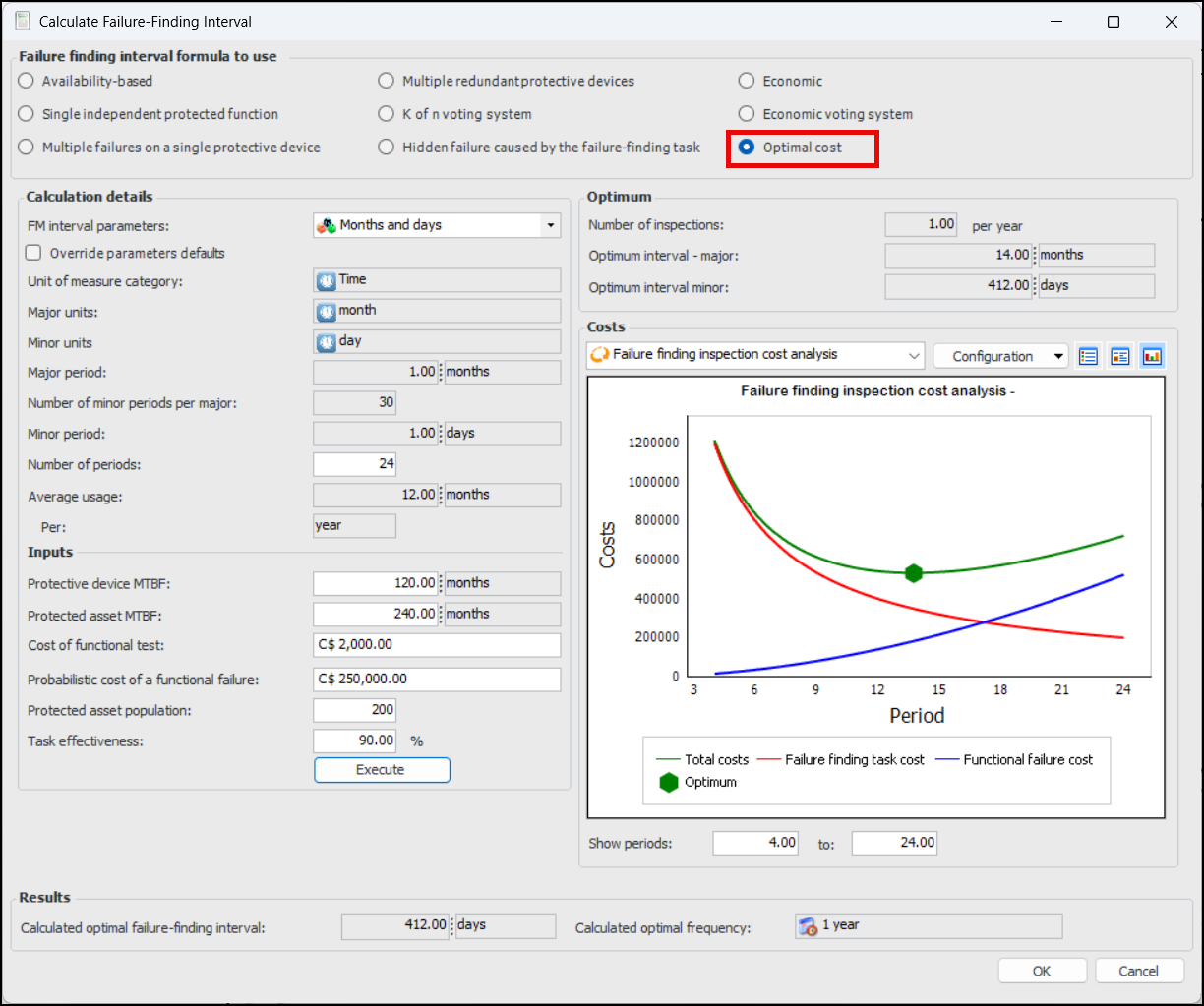Select the bar chart view icon in Costs
The width and height of the screenshot is (1204, 1006).
pyautogui.click(x=1152, y=356)
